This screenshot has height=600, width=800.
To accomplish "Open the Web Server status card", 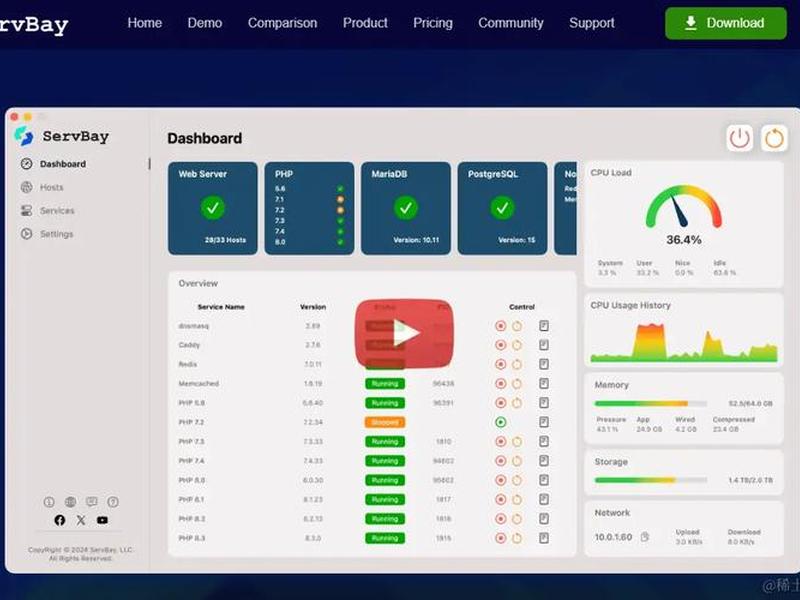I will tap(213, 208).
